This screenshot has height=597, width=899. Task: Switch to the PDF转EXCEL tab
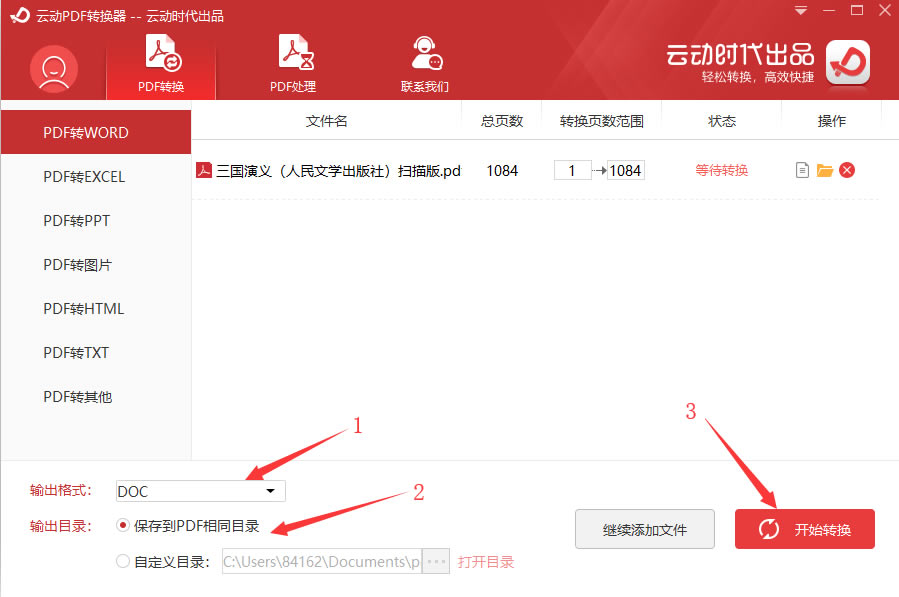coord(82,176)
